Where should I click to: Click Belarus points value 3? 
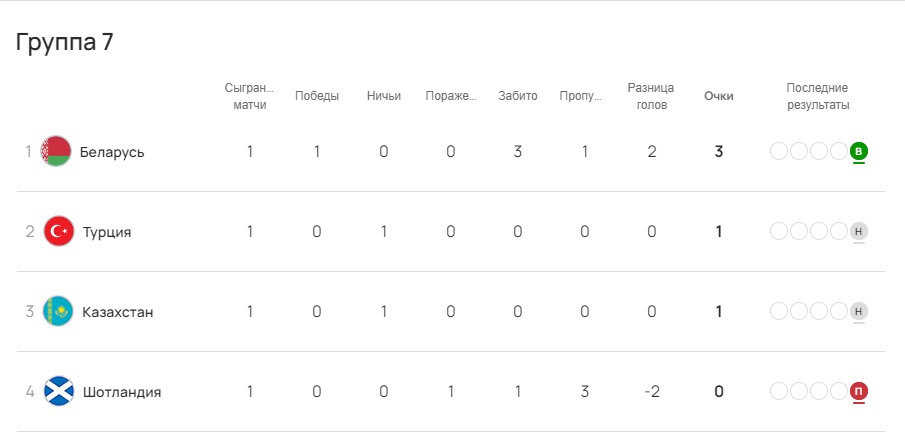click(718, 152)
